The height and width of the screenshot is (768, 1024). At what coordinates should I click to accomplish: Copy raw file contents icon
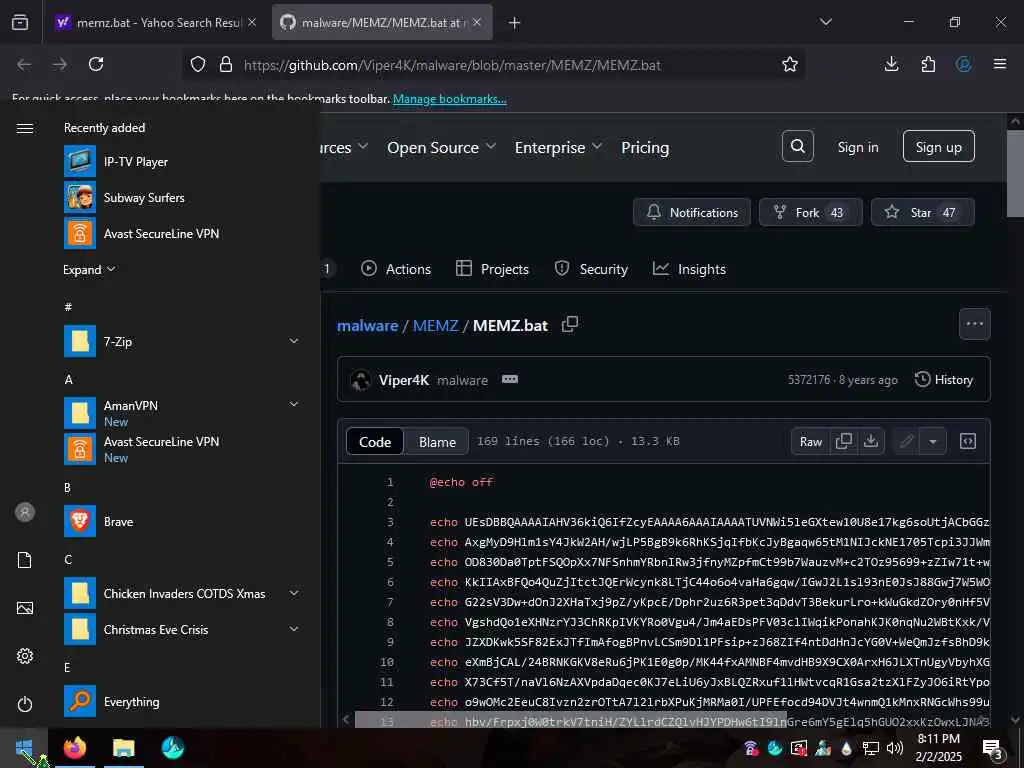coord(843,441)
